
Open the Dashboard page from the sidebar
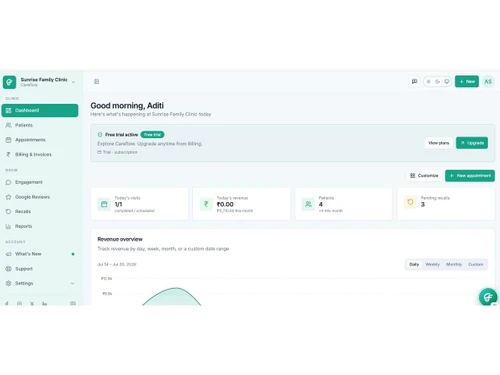coord(40,110)
